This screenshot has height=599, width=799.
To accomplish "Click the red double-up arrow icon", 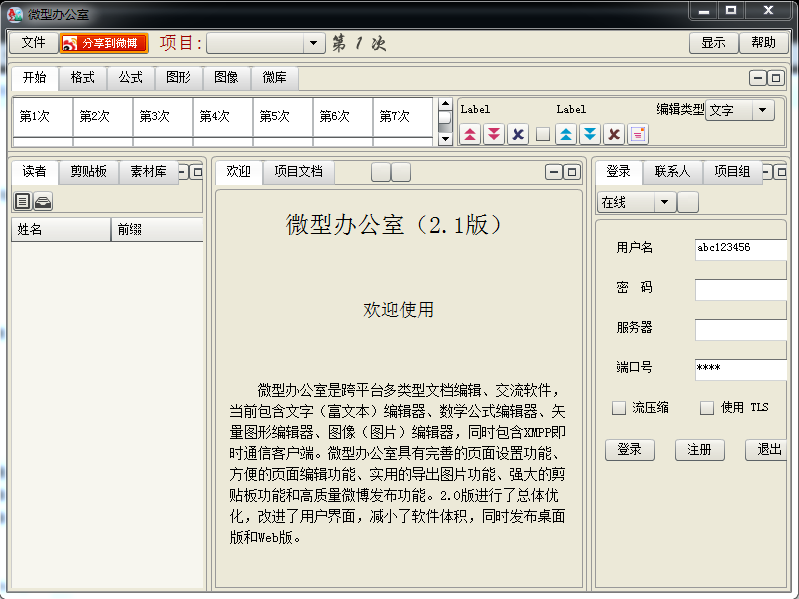I will click(470, 134).
